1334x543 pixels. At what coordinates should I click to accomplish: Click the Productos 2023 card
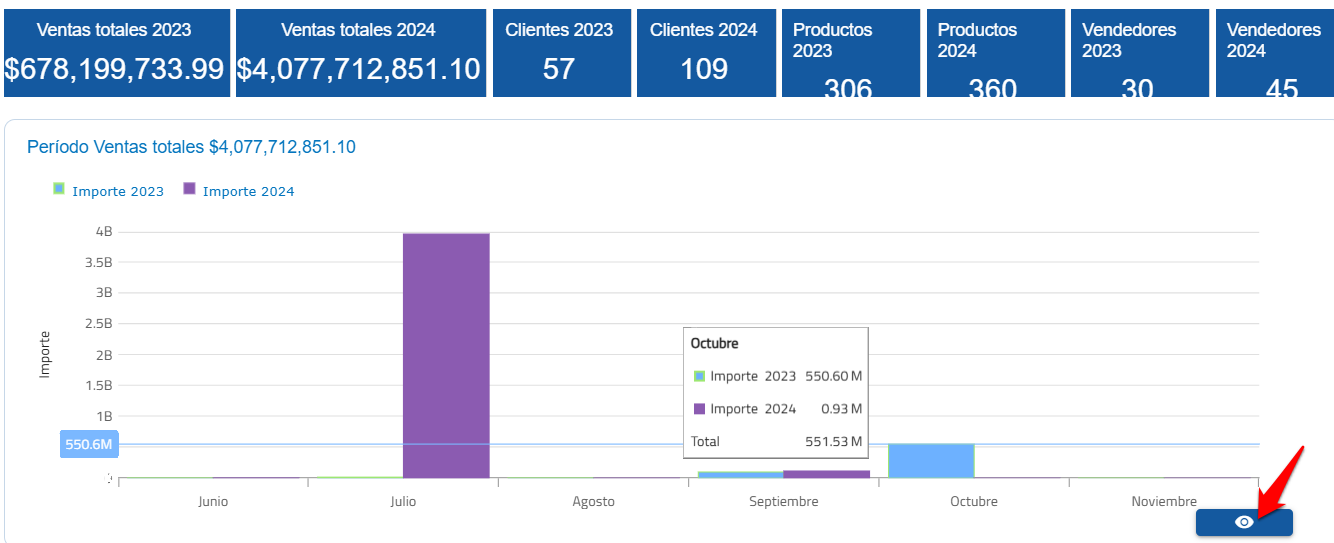point(850,53)
